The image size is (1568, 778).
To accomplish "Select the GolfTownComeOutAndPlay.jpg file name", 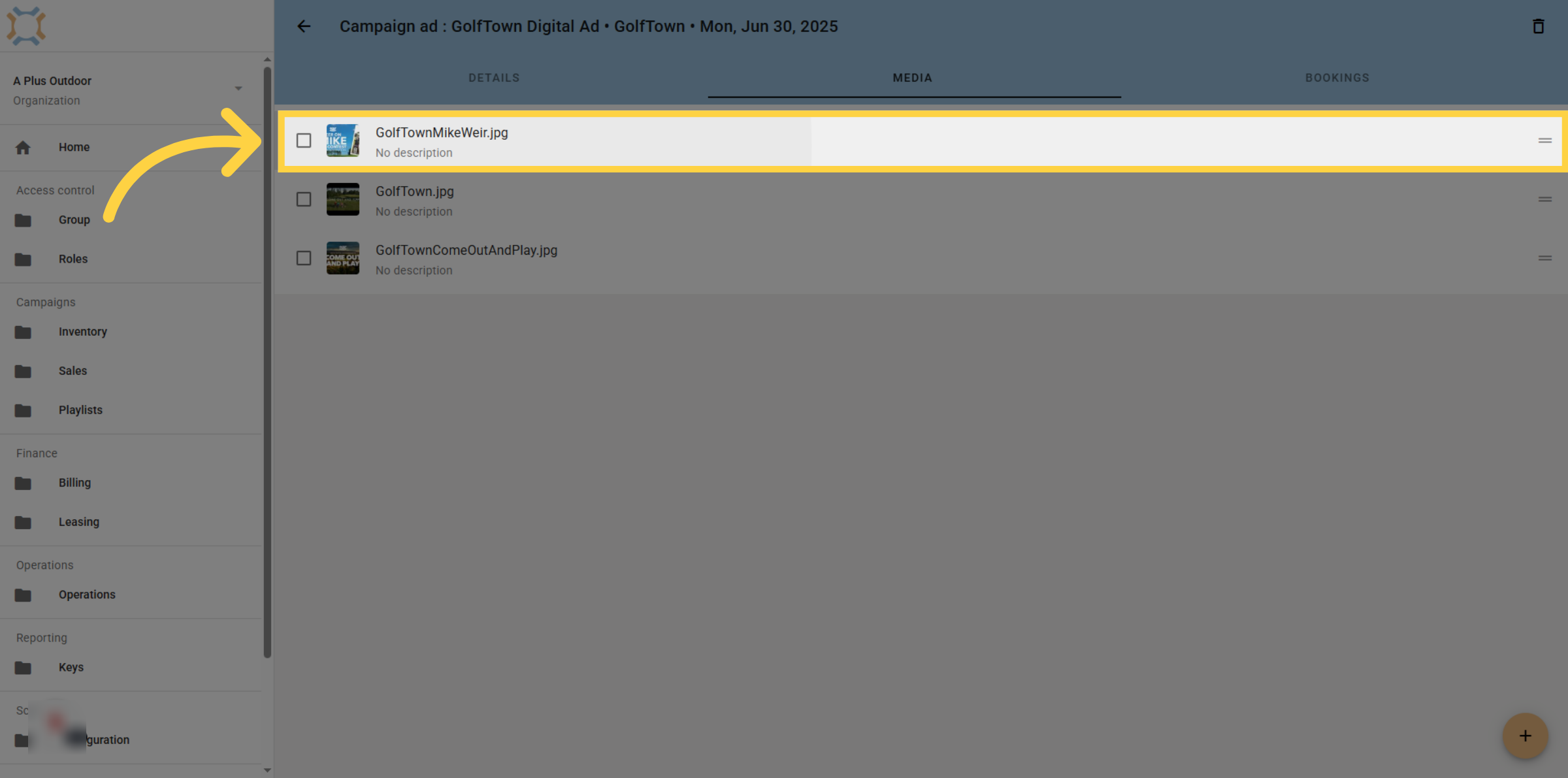I will [466, 250].
